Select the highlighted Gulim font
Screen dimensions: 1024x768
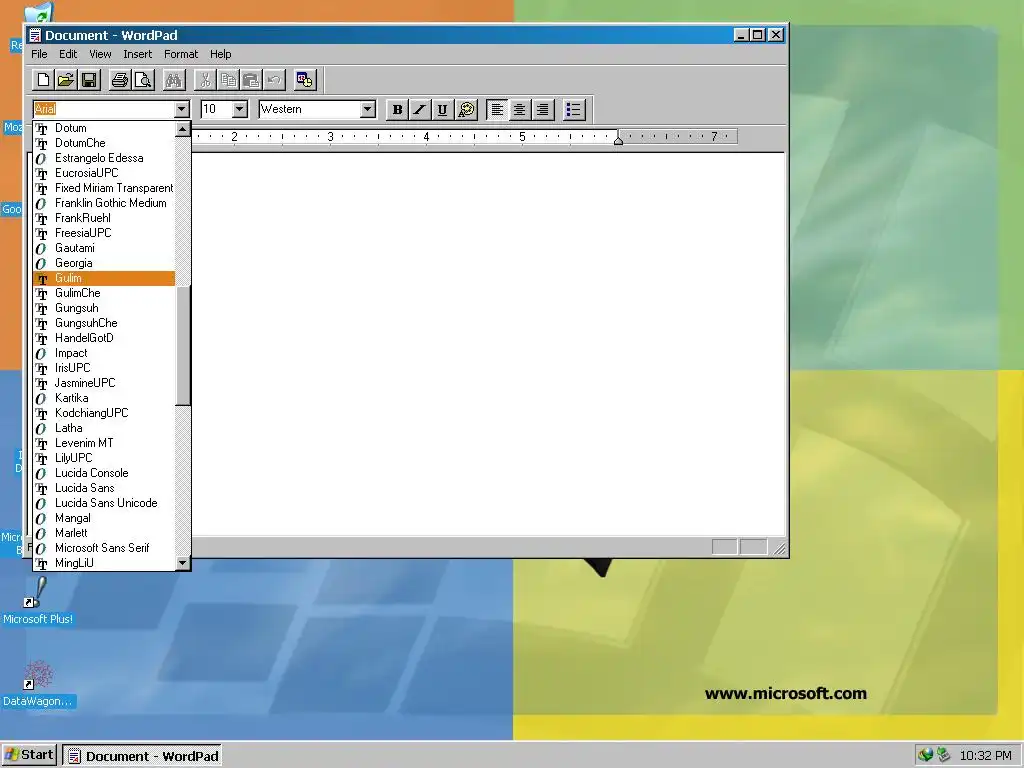104,278
